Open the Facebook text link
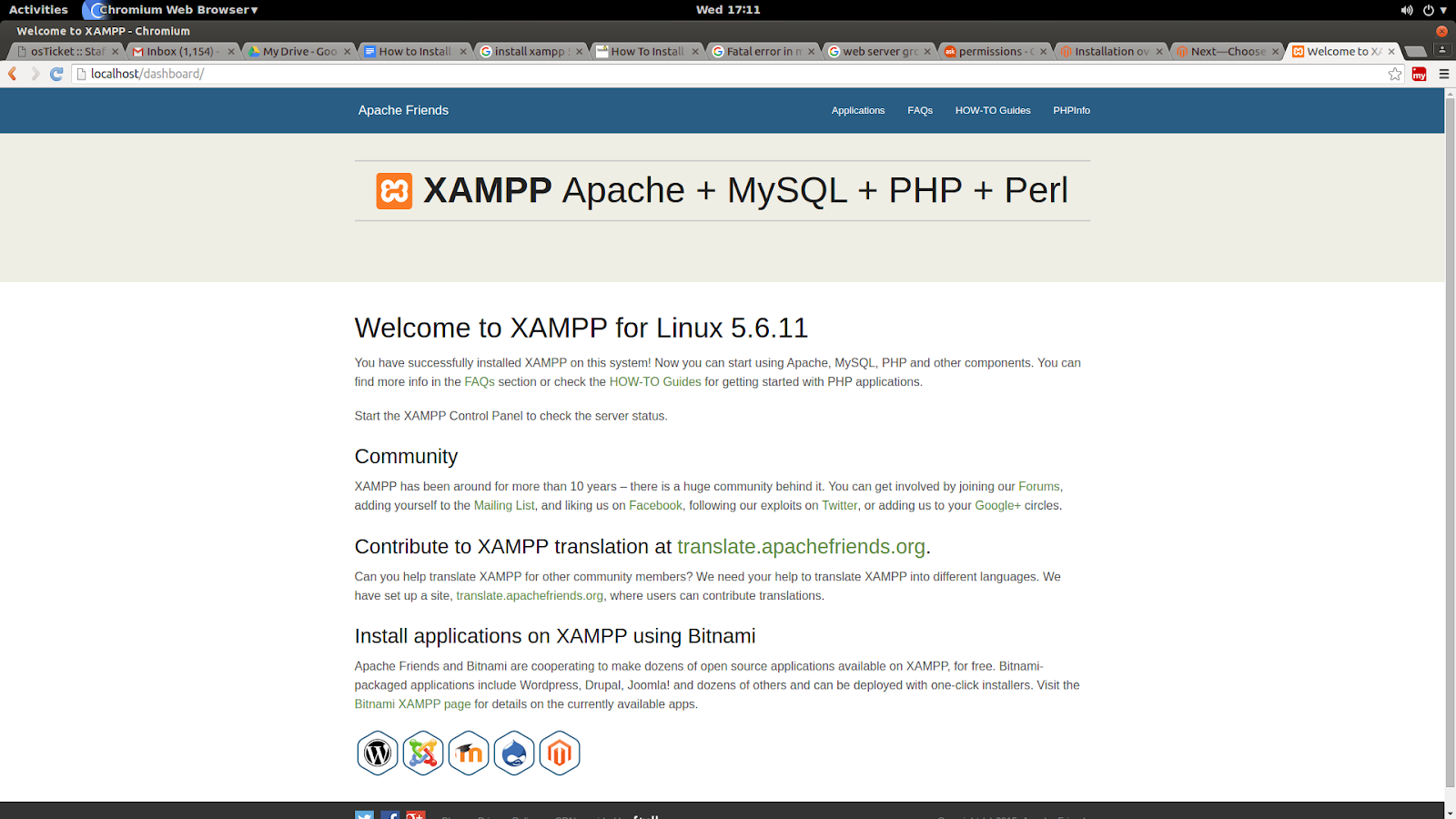Screen dimensions: 1456x819 655,506
